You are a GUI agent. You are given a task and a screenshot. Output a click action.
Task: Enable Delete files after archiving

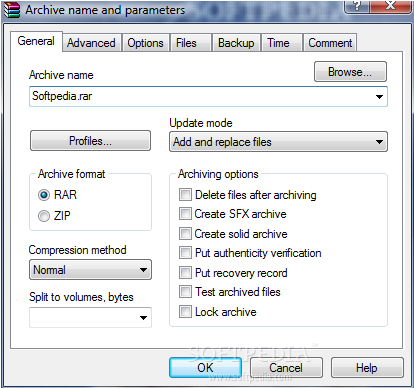(185, 195)
